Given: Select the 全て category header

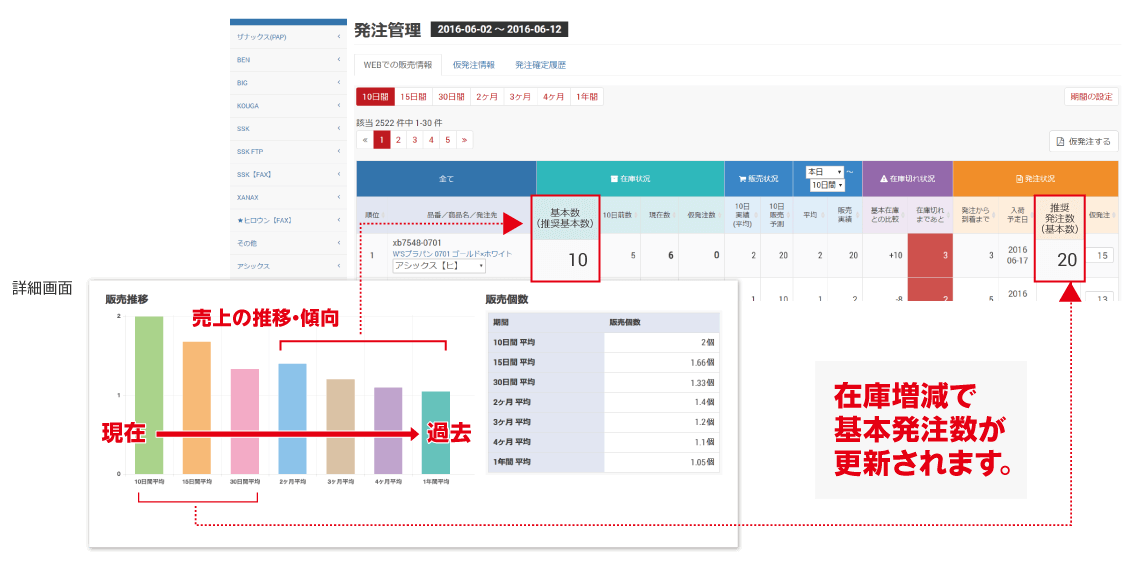Looking at the screenshot, I should pos(446,178).
